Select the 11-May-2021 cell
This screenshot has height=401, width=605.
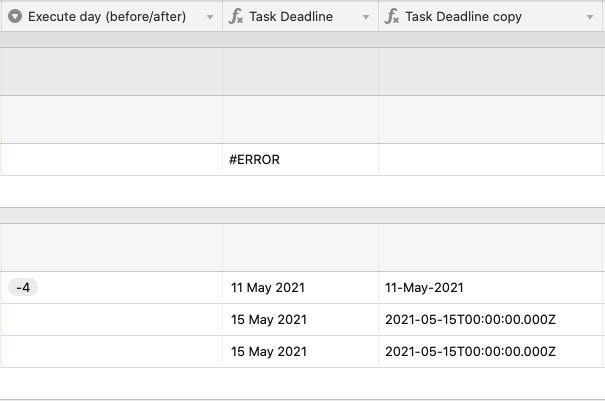(x=490, y=288)
